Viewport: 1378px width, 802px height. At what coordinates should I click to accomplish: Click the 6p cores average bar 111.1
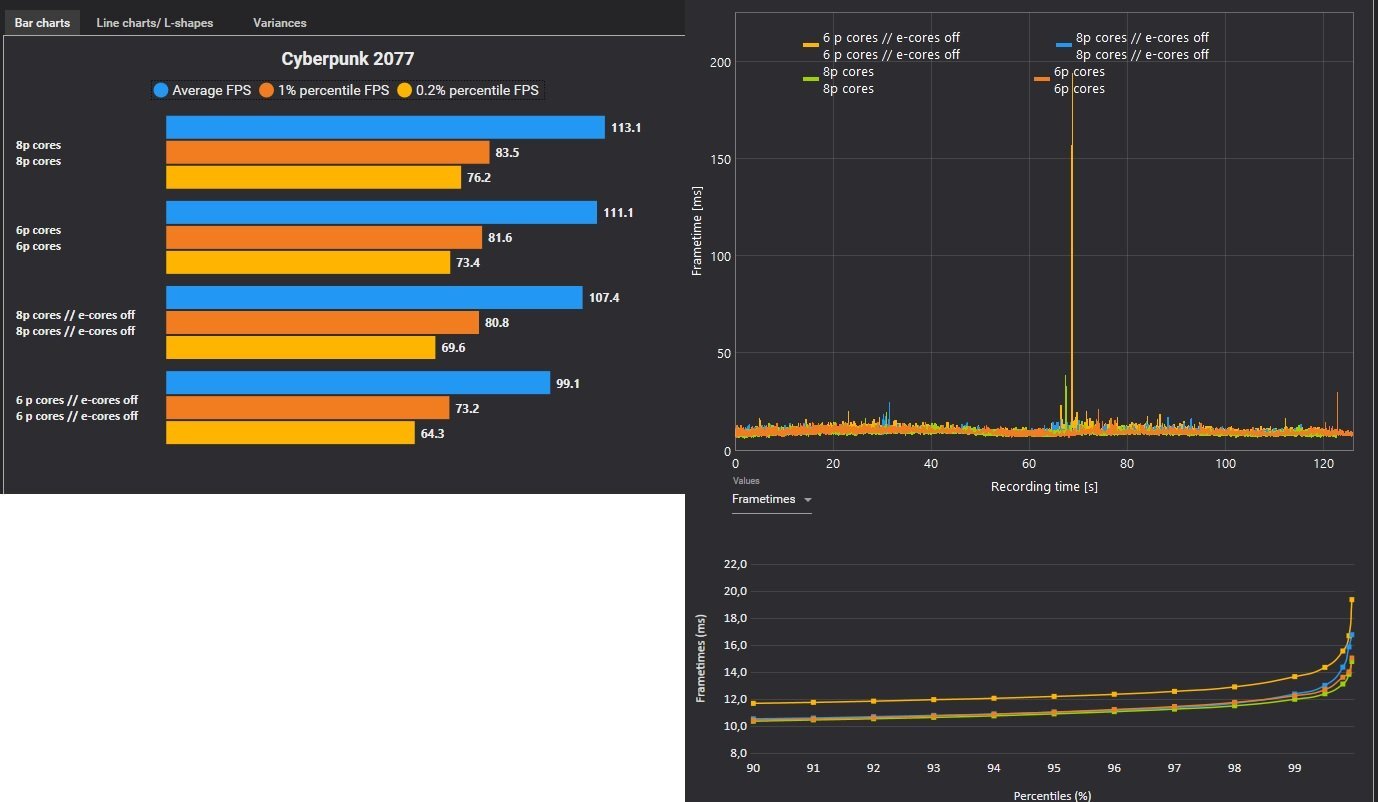click(x=381, y=212)
